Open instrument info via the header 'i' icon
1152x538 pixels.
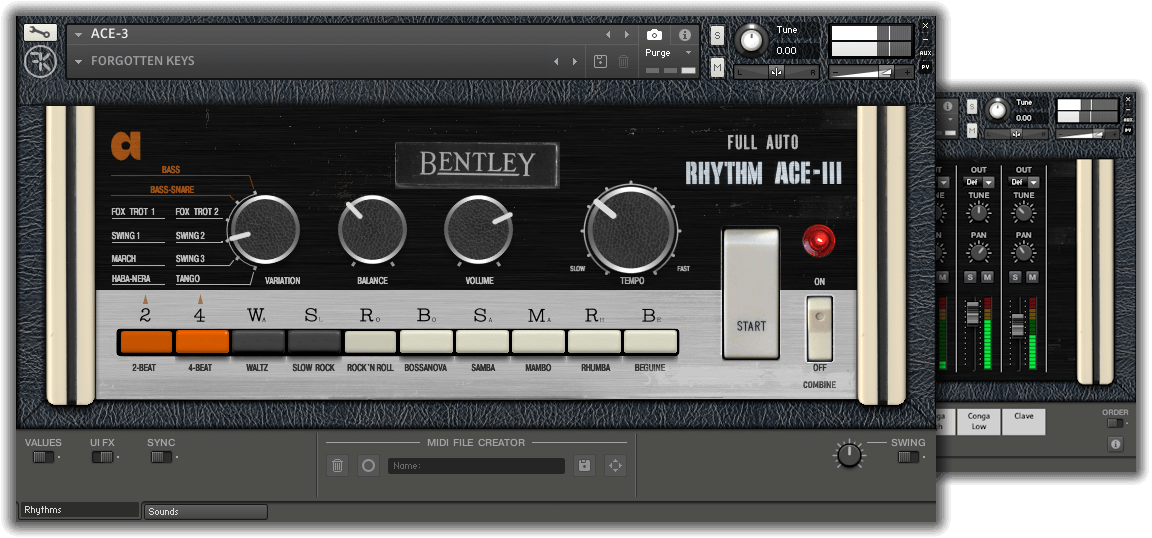(x=685, y=35)
